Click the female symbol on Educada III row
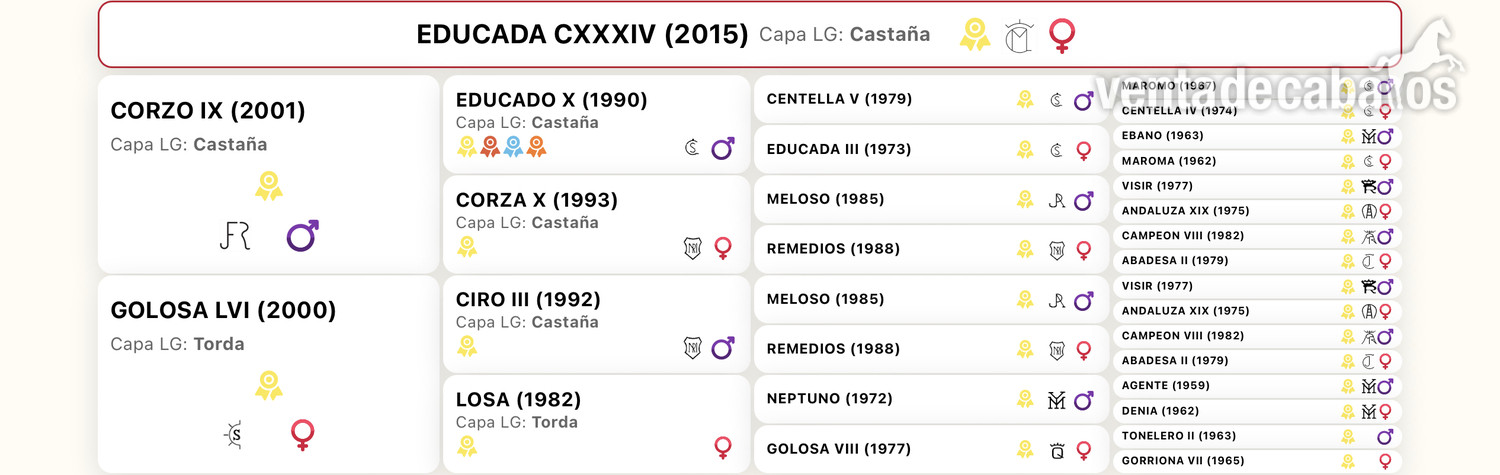 pyautogui.click(x=1083, y=150)
